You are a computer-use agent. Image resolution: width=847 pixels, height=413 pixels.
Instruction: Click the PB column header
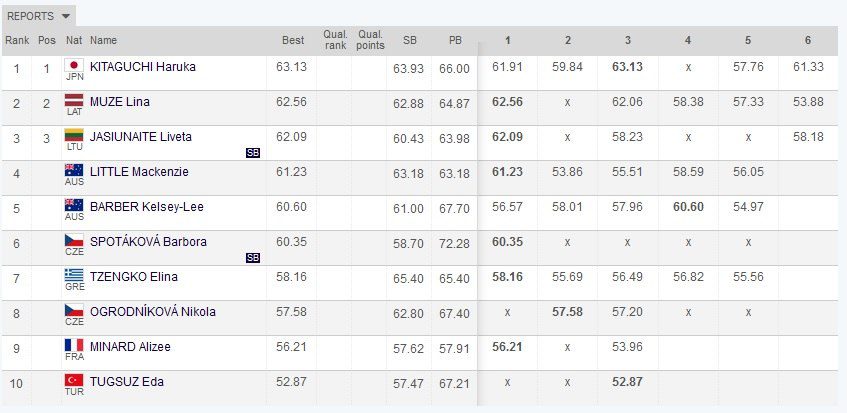(455, 40)
